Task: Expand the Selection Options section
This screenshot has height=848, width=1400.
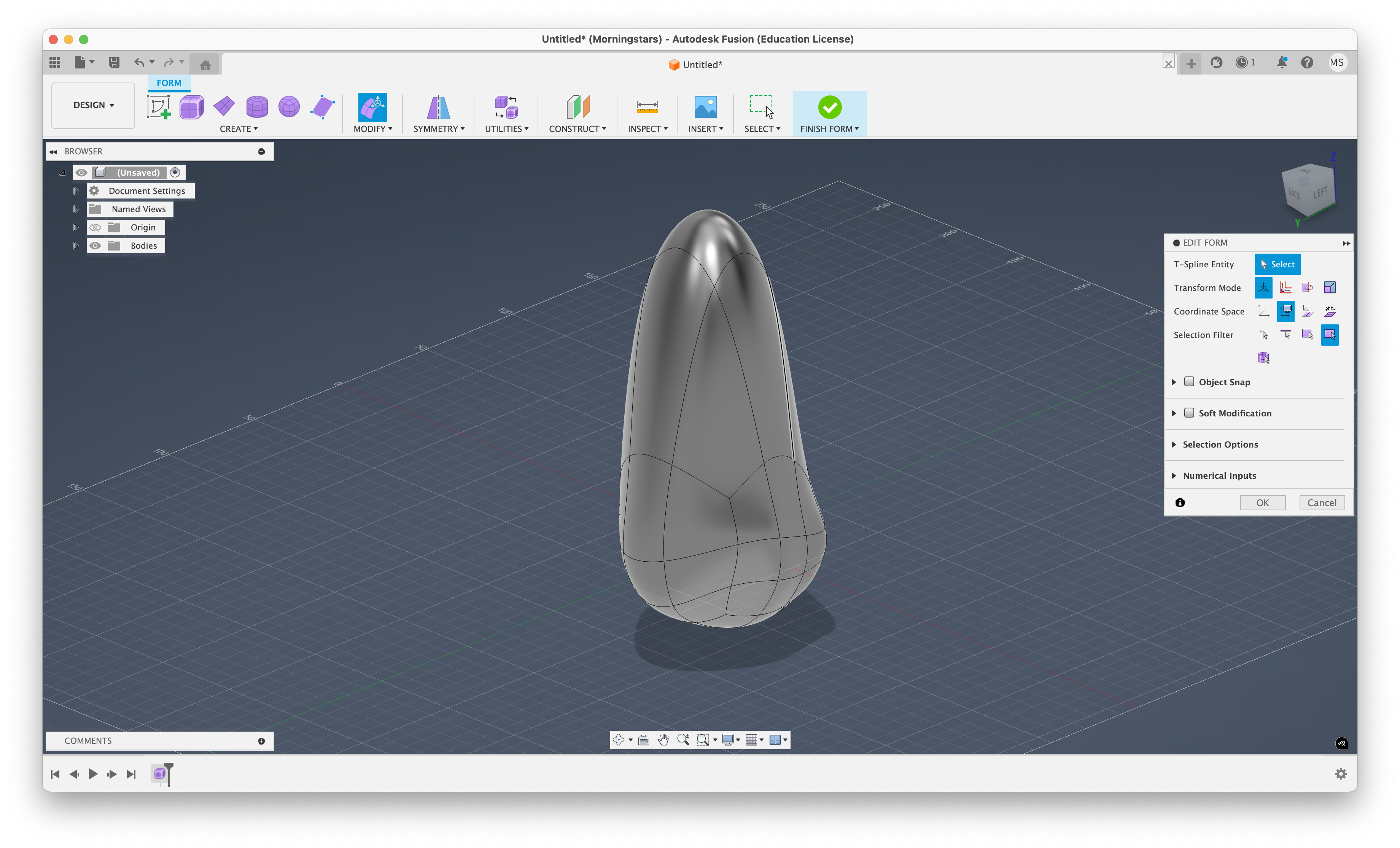Action: tap(1173, 445)
